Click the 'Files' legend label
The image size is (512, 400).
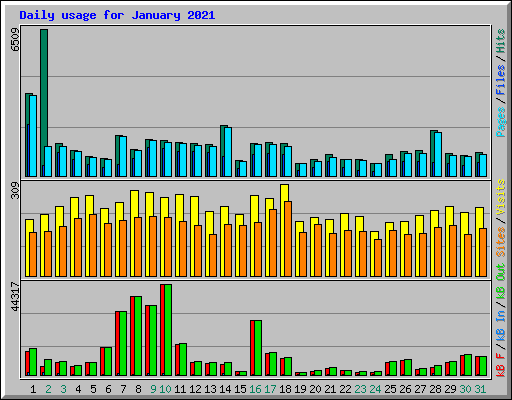pyautogui.click(x=500, y=80)
